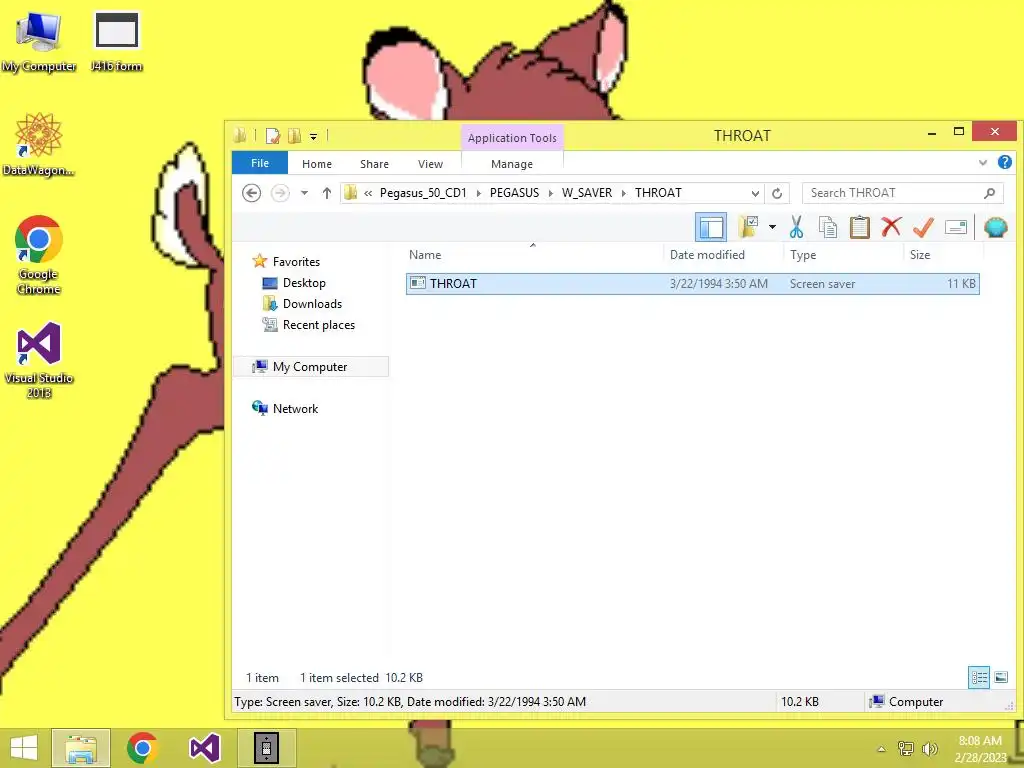This screenshot has width=1024, height=768.
Task: Open the recent locations dropdown
Action: (x=304, y=193)
